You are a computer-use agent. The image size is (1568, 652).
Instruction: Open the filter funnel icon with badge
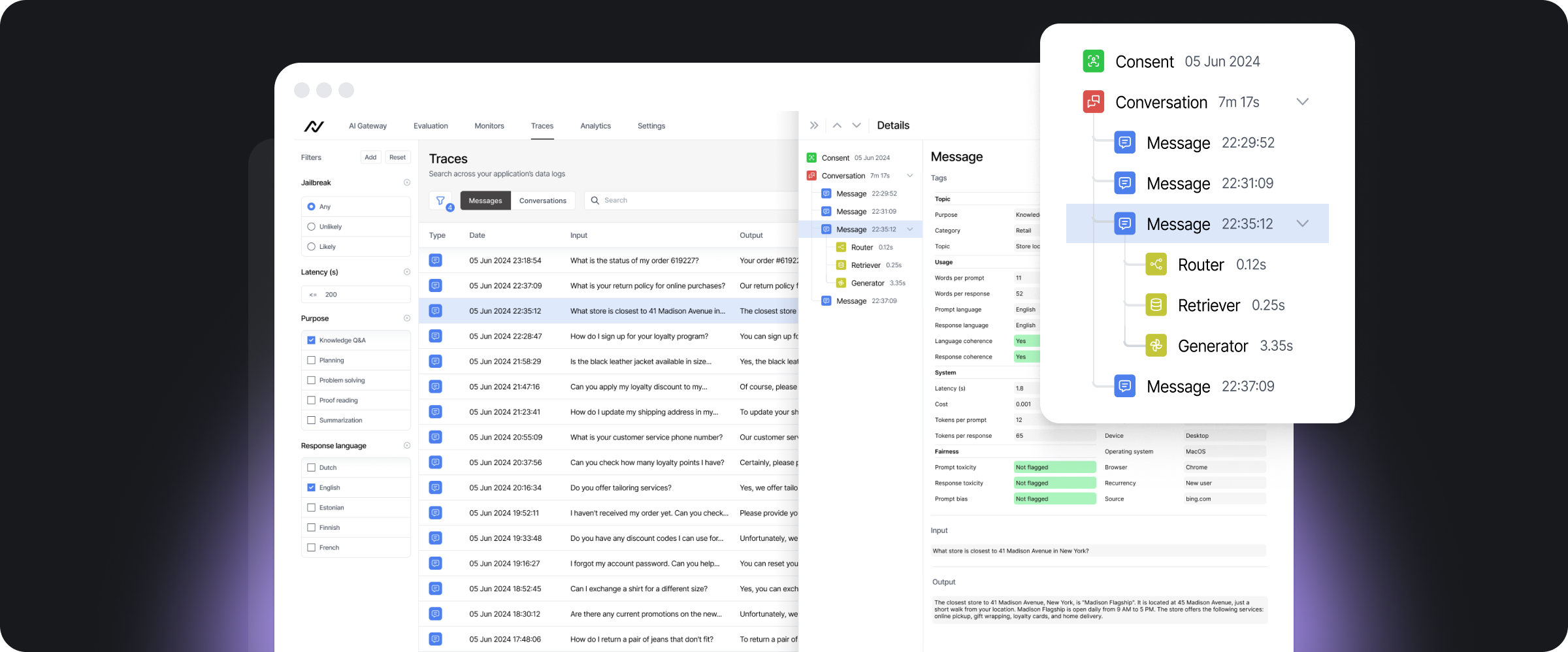coord(441,201)
